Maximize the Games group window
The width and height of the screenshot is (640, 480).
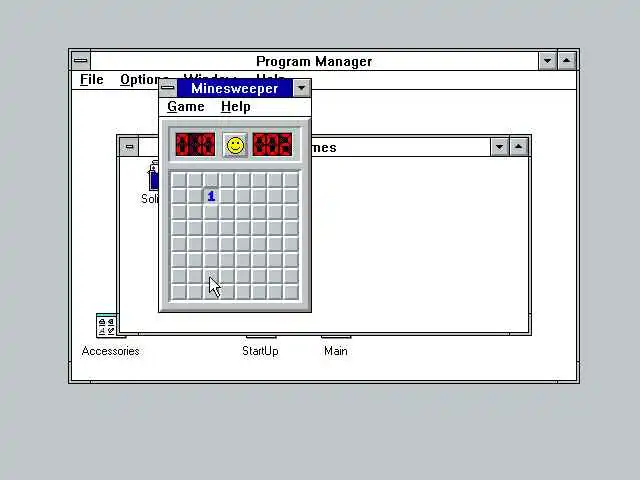(518, 147)
